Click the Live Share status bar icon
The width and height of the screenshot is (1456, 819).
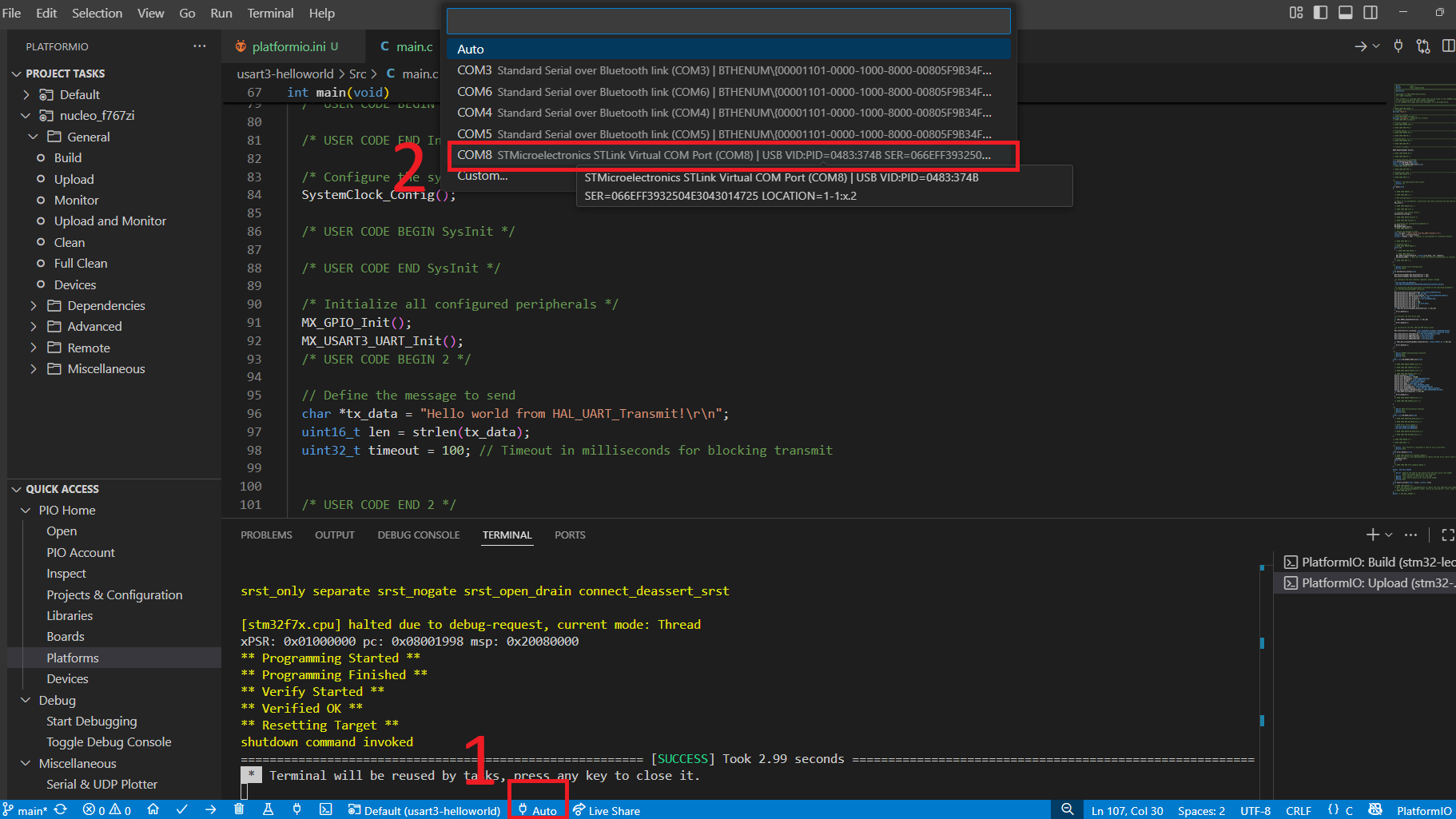point(607,810)
